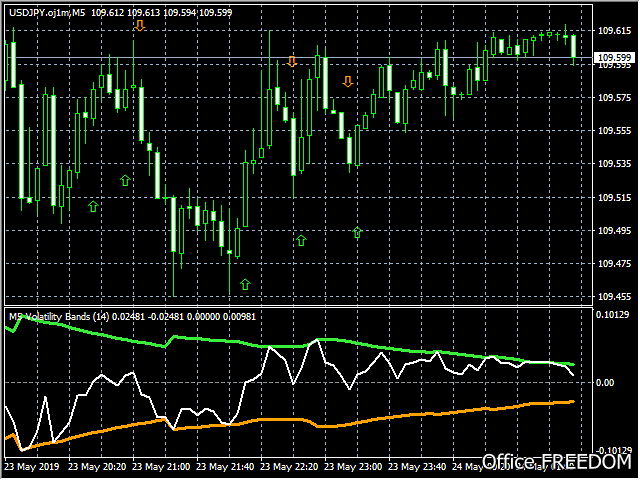Click the green up arrow beside the 109.515 gridline
Screen dimensions: 640x480
click(x=93, y=206)
